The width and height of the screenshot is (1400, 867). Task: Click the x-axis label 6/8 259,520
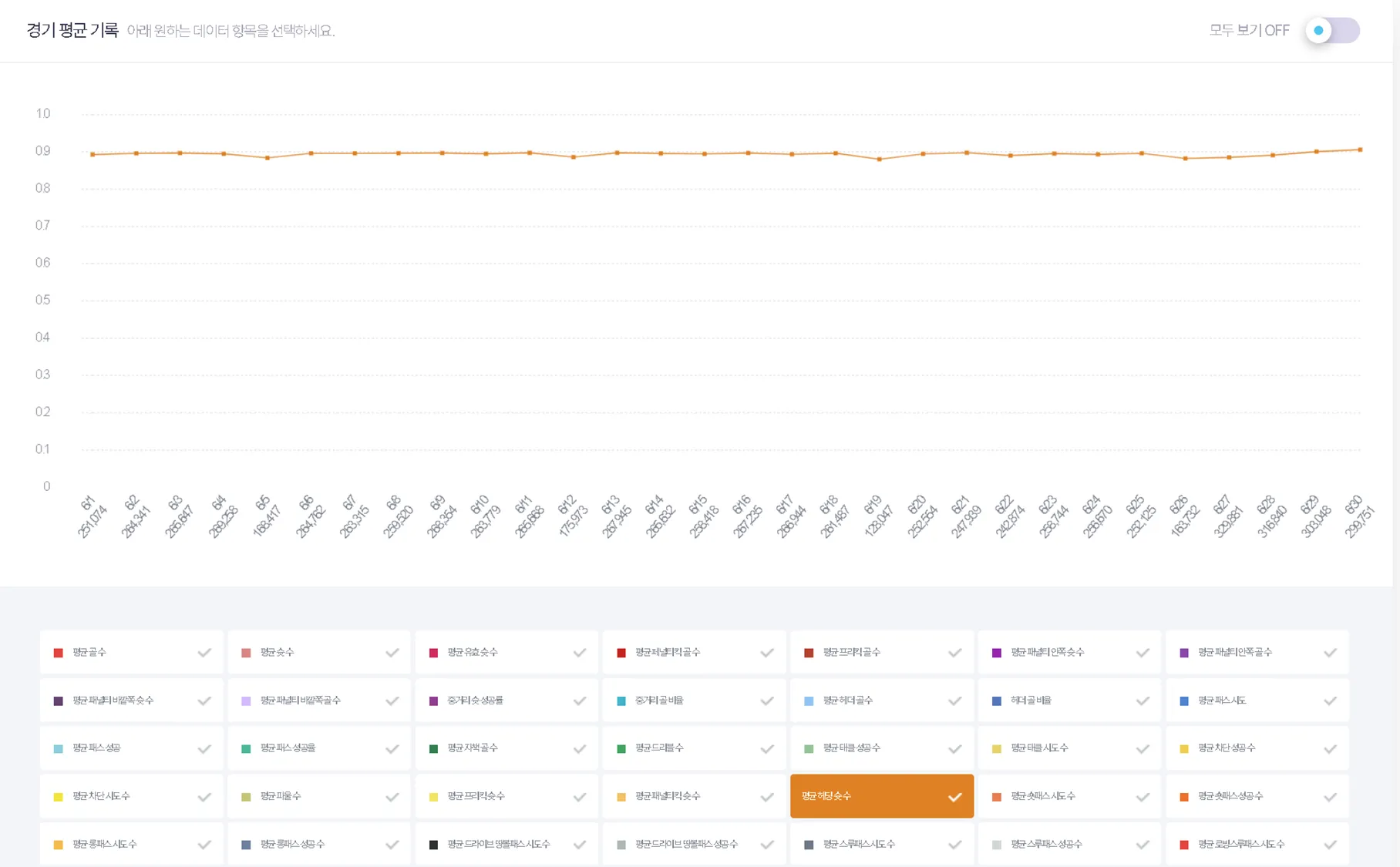pyautogui.click(x=397, y=516)
